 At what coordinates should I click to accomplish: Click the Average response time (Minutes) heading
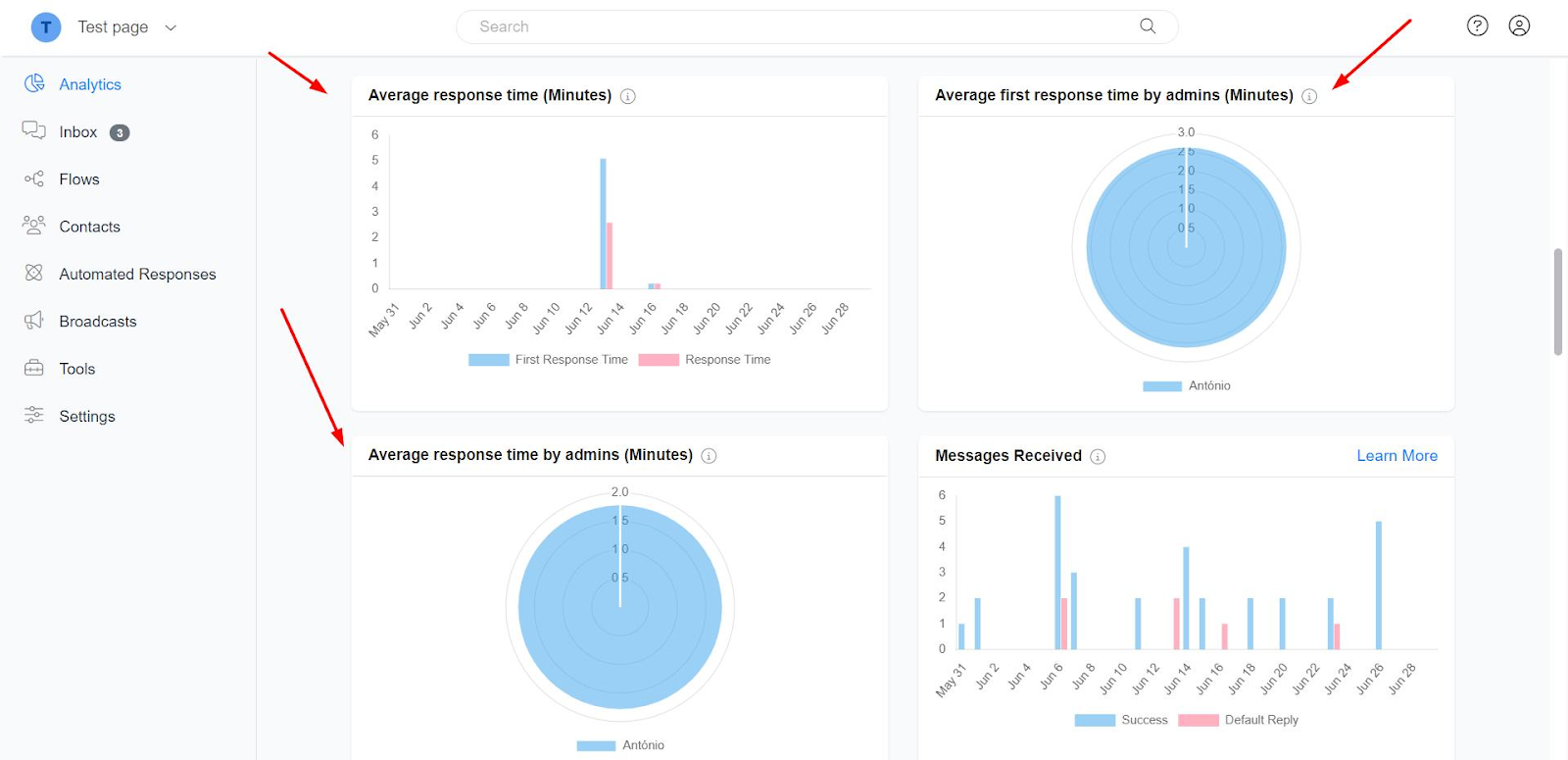[490, 95]
